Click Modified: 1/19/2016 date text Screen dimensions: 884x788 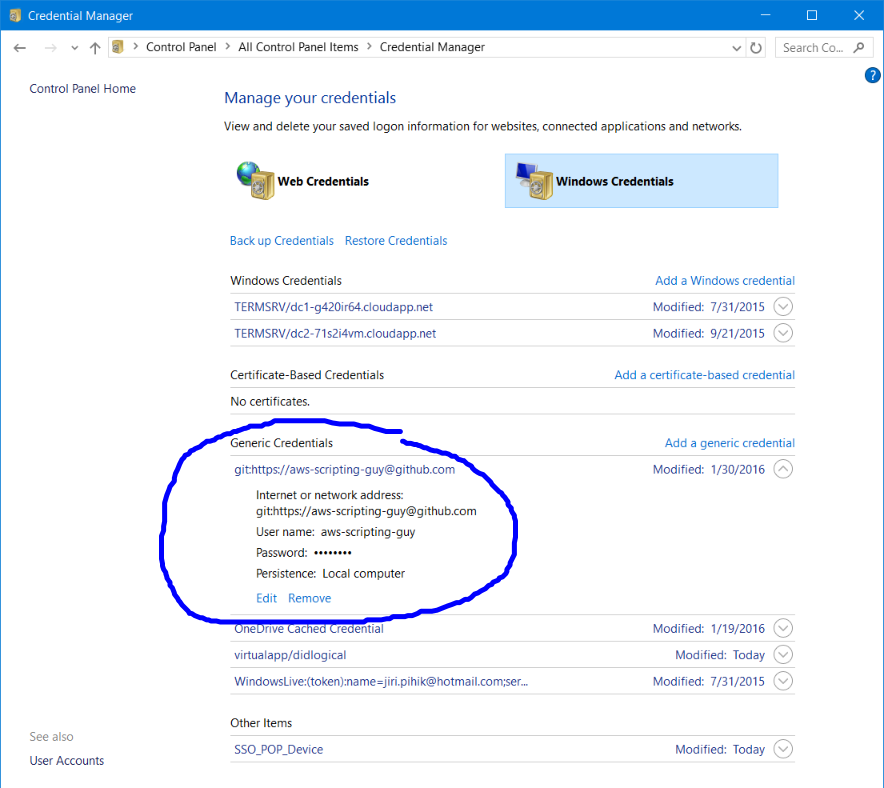pyautogui.click(x=709, y=628)
